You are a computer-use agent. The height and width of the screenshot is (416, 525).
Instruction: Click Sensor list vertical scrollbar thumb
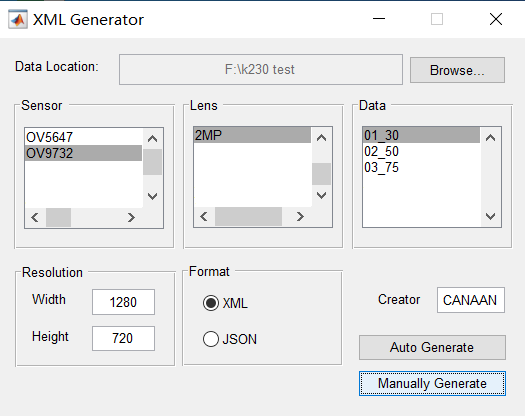[x=152, y=162]
